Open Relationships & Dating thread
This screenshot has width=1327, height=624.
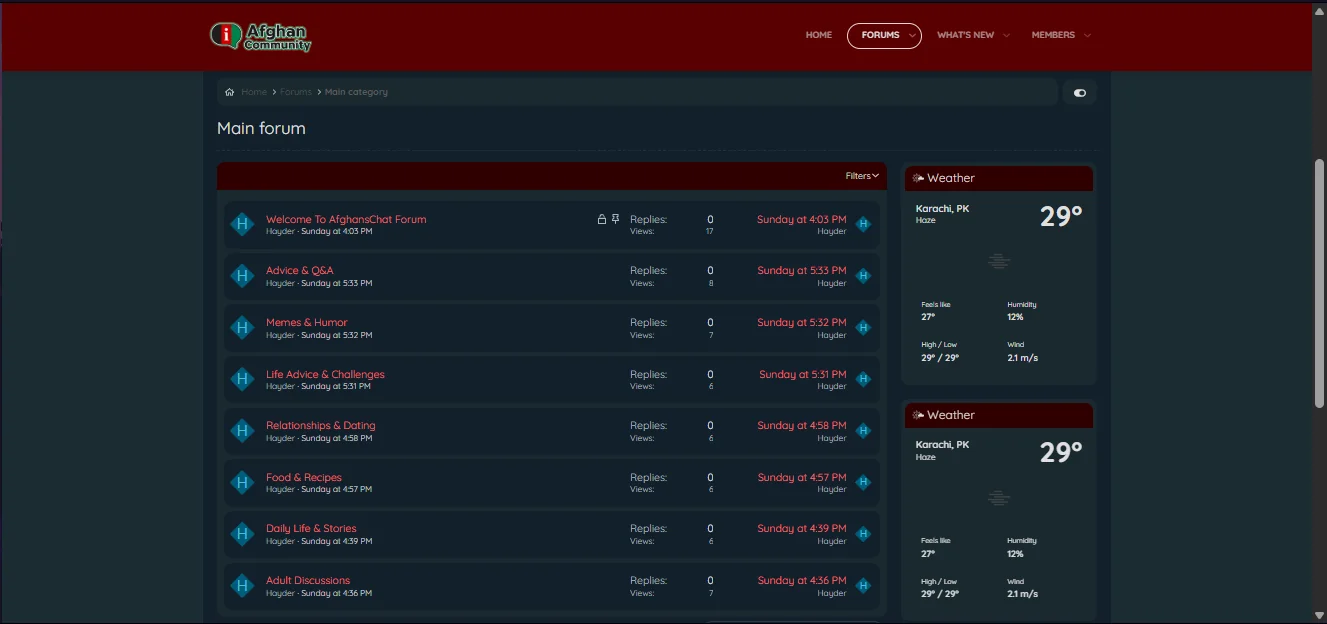320,425
